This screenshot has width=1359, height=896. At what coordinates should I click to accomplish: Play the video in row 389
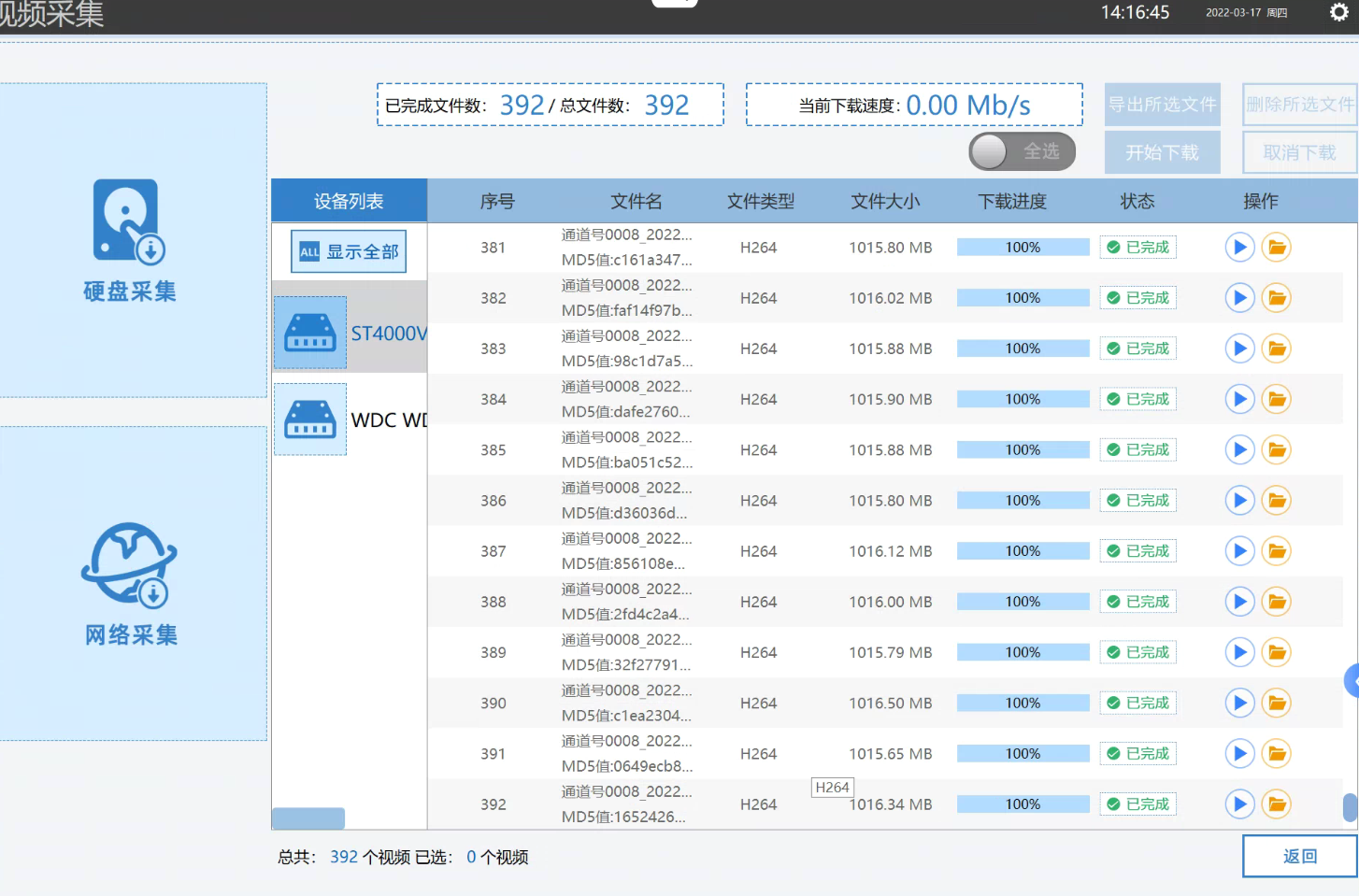(x=1239, y=652)
